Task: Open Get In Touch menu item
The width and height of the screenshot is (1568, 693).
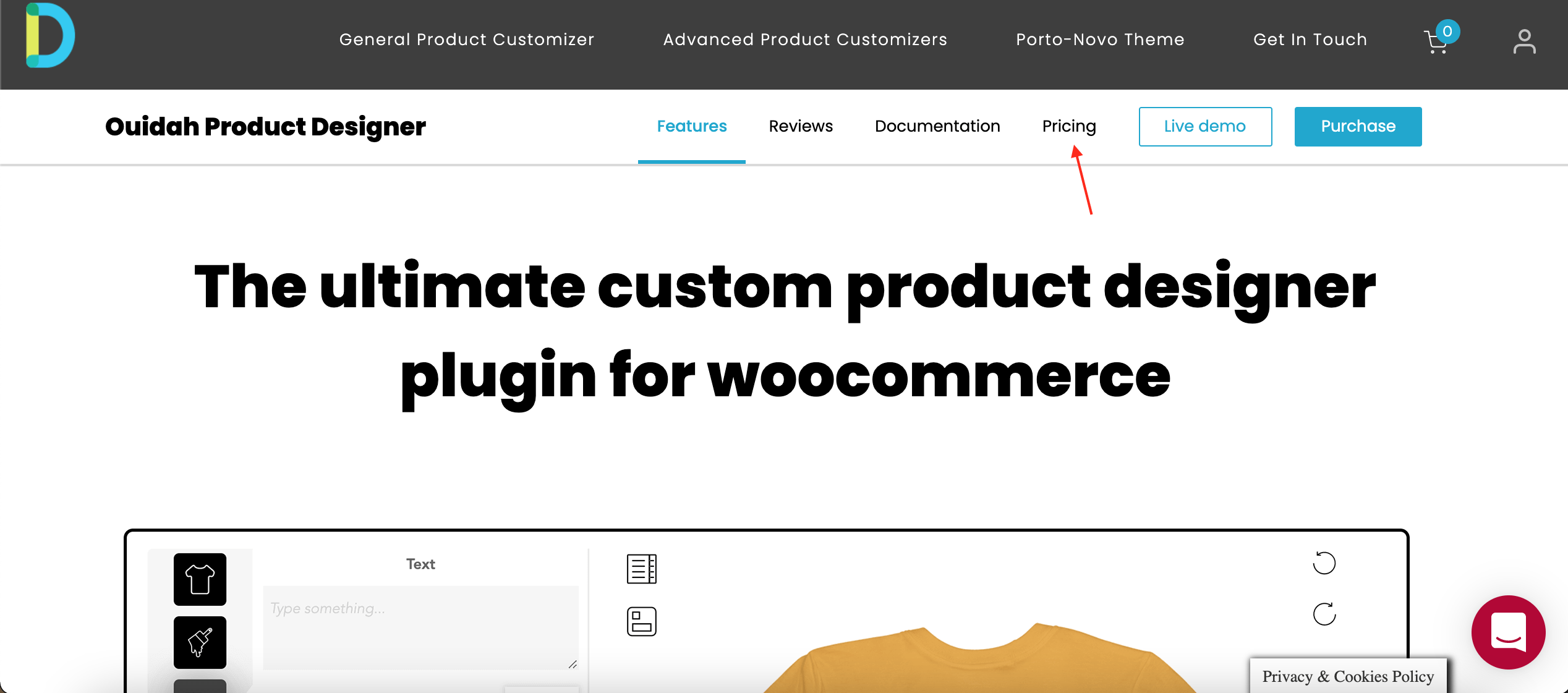Action: pos(1310,40)
